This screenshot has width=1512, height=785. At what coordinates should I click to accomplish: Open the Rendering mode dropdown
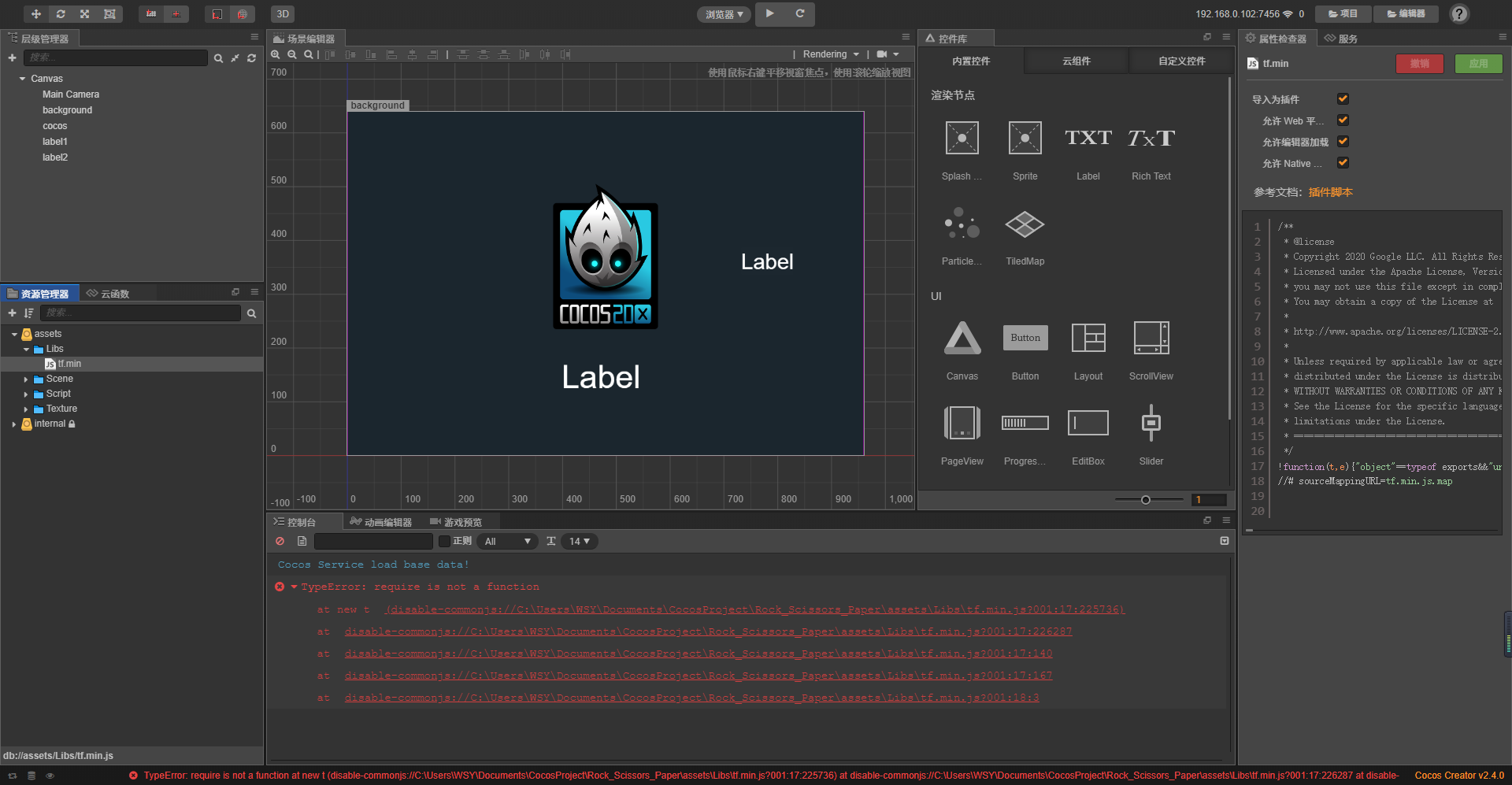click(x=831, y=54)
